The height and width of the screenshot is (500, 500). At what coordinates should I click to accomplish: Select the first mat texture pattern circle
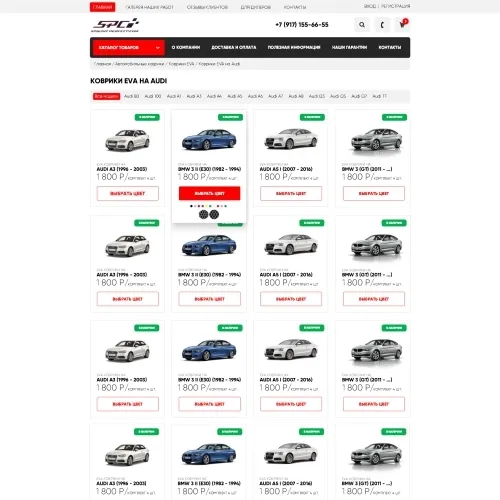point(203,214)
